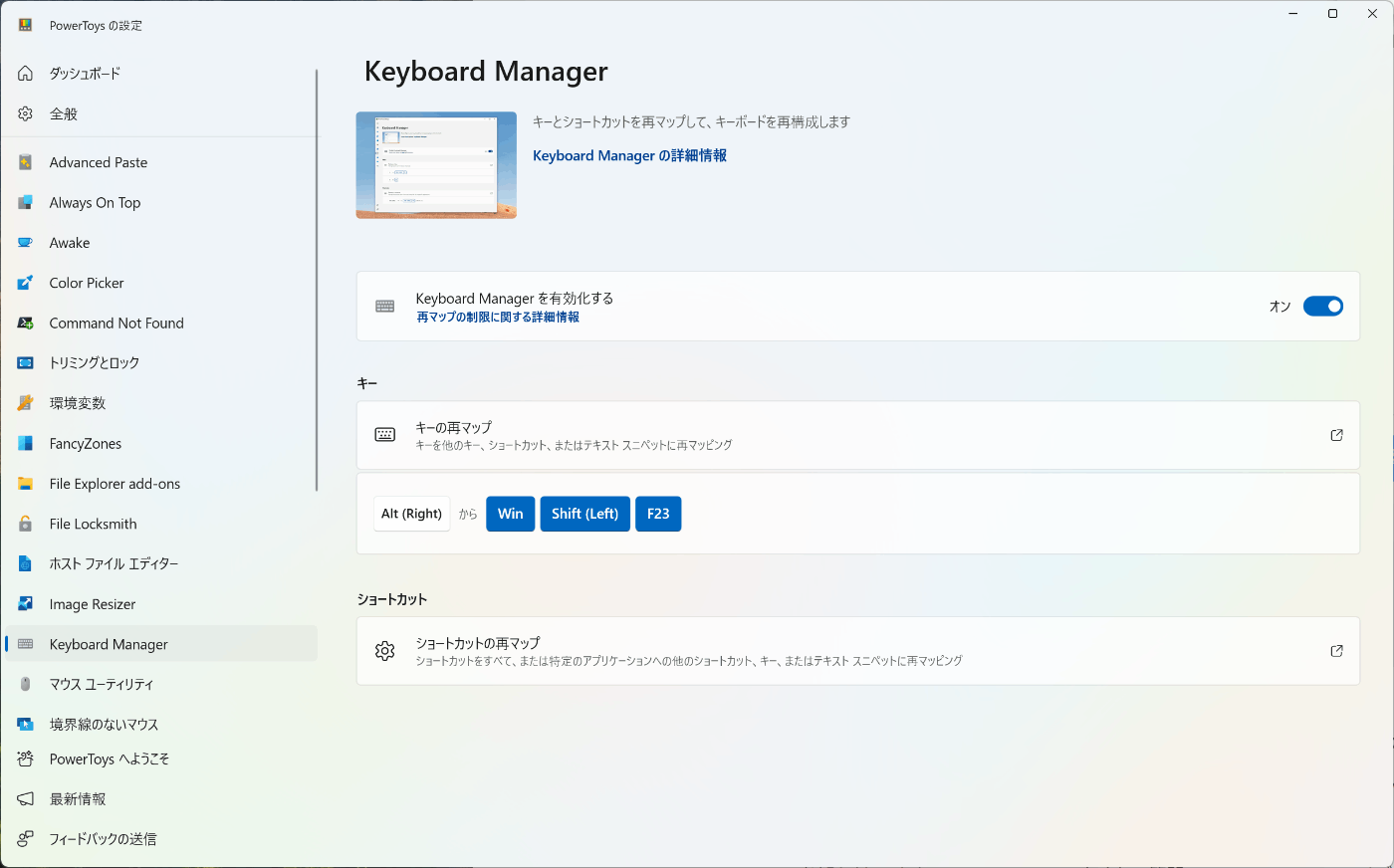The width and height of the screenshot is (1394, 868).
Task: Click the keyboard icon beside キーの再マップ
Action: point(385,435)
